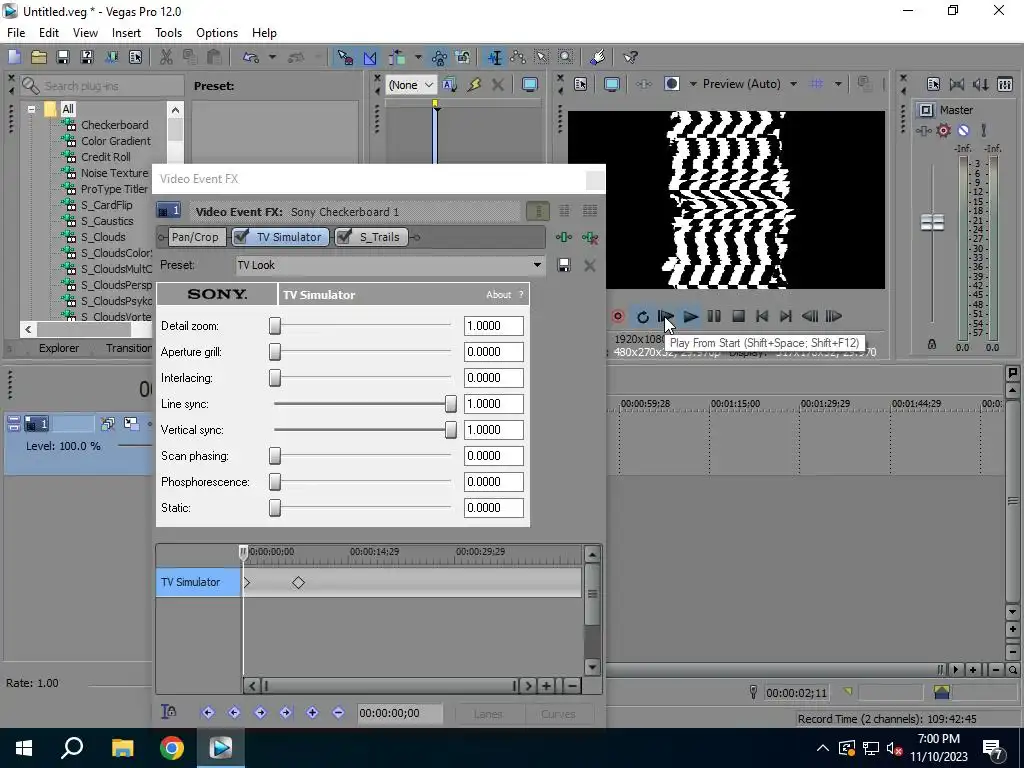Go to previous keyframe button
Viewport: 1024px width, 768px height.
click(234, 713)
